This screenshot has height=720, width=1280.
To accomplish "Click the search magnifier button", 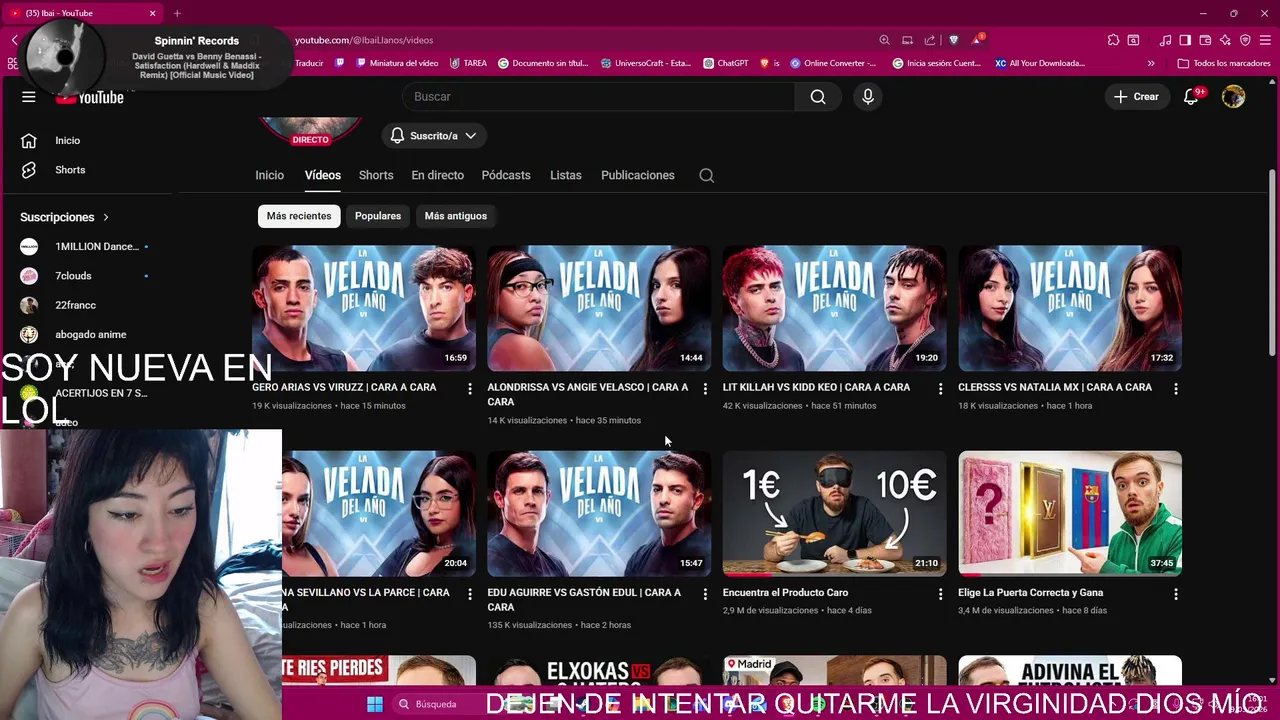I will (818, 97).
